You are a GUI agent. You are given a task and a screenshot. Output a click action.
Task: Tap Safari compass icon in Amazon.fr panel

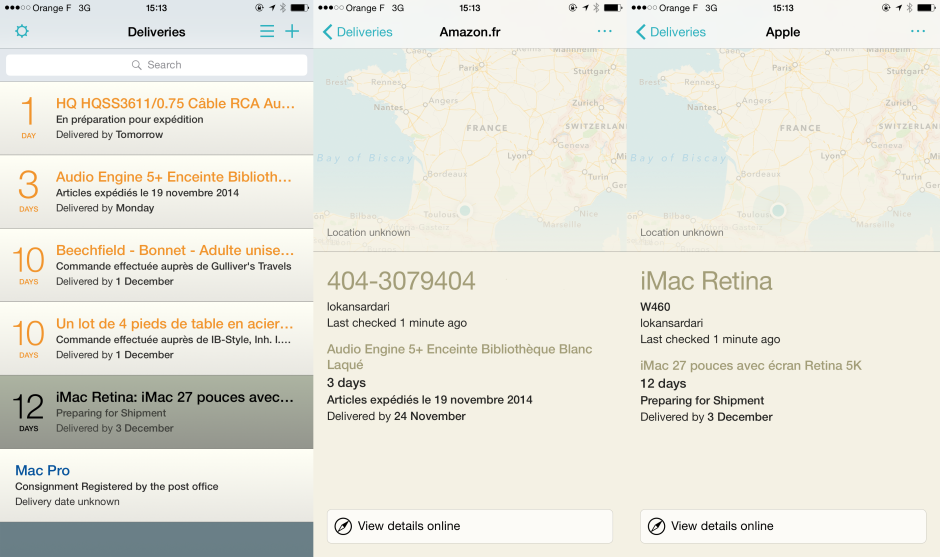[343, 526]
